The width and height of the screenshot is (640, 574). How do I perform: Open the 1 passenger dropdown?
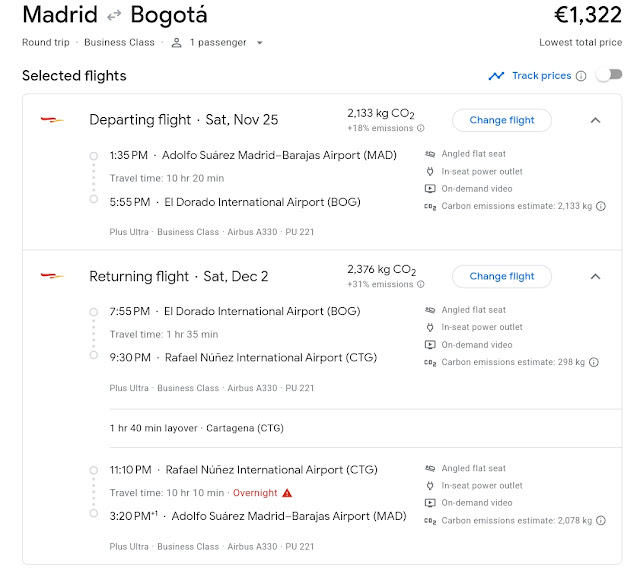pos(216,43)
